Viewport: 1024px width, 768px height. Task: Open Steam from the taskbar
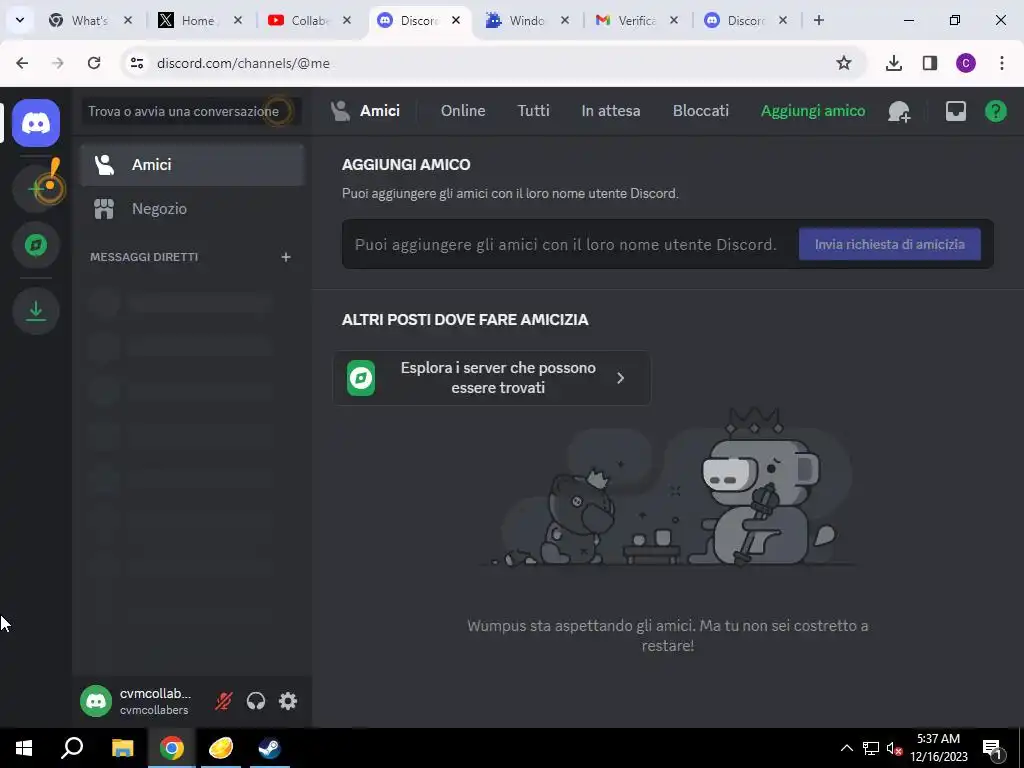coord(269,748)
